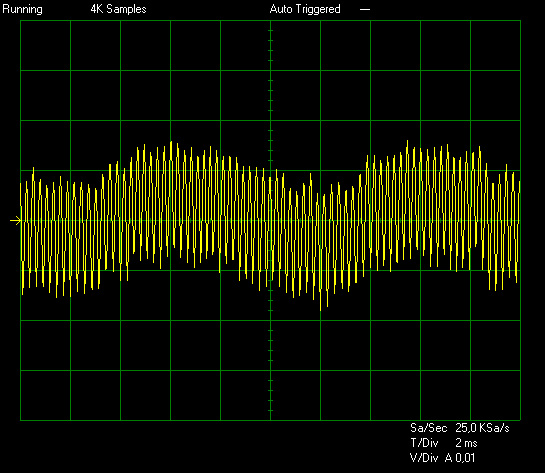This screenshot has height=473, width=545.
Task: Click the Auto Triggered status text
Action: (305, 9)
